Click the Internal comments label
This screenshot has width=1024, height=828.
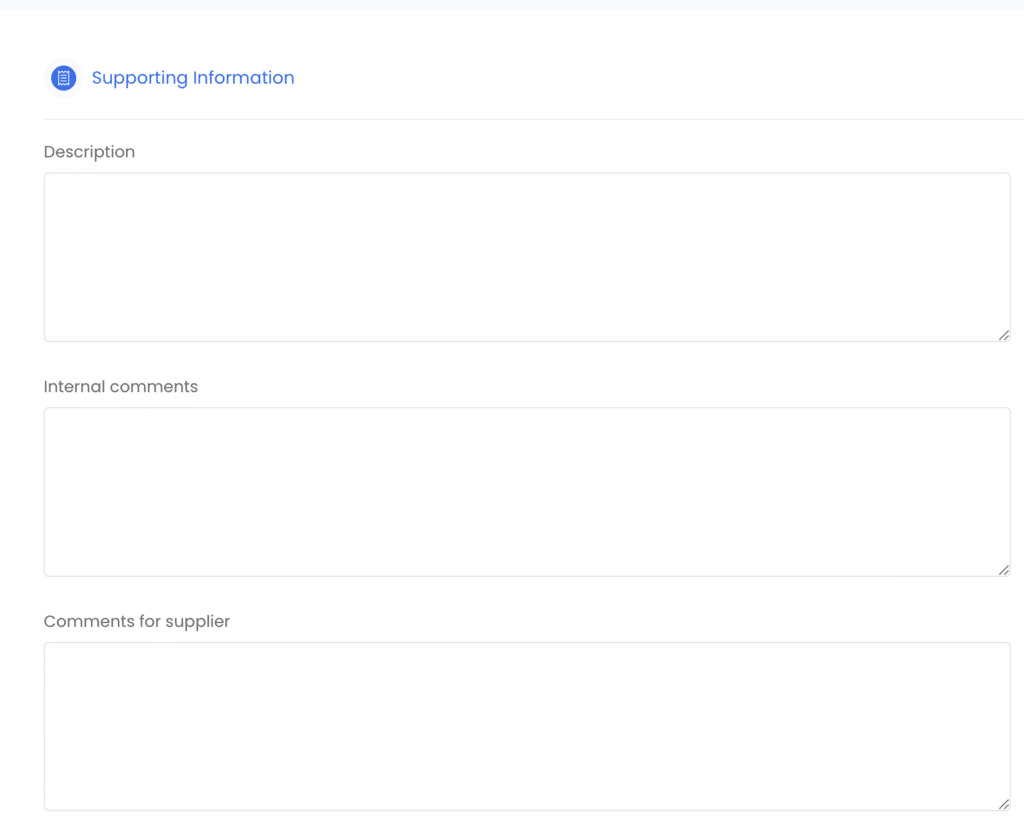(121, 387)
